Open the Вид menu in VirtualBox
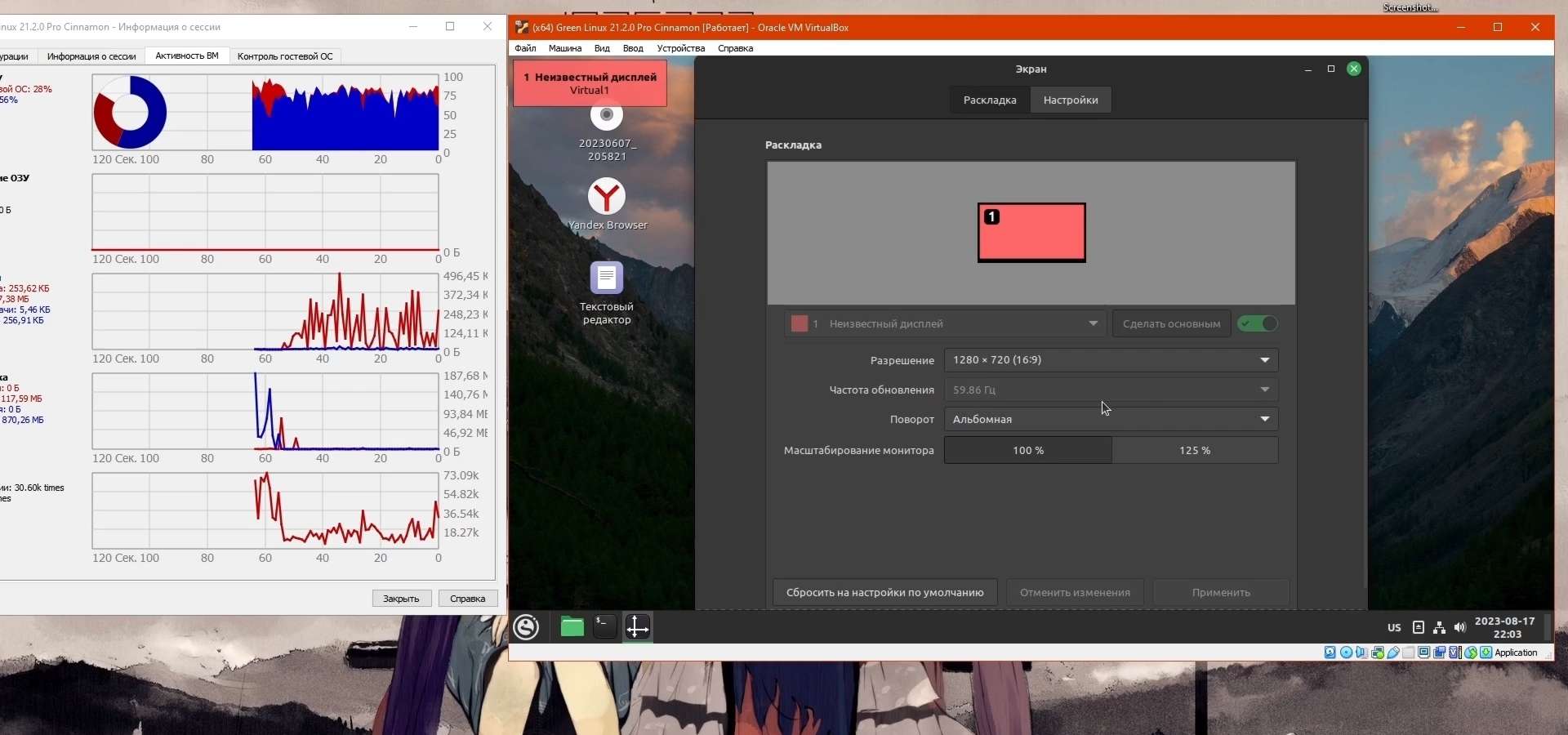Viewport: 1568px width, 735px height. point(602,48)
